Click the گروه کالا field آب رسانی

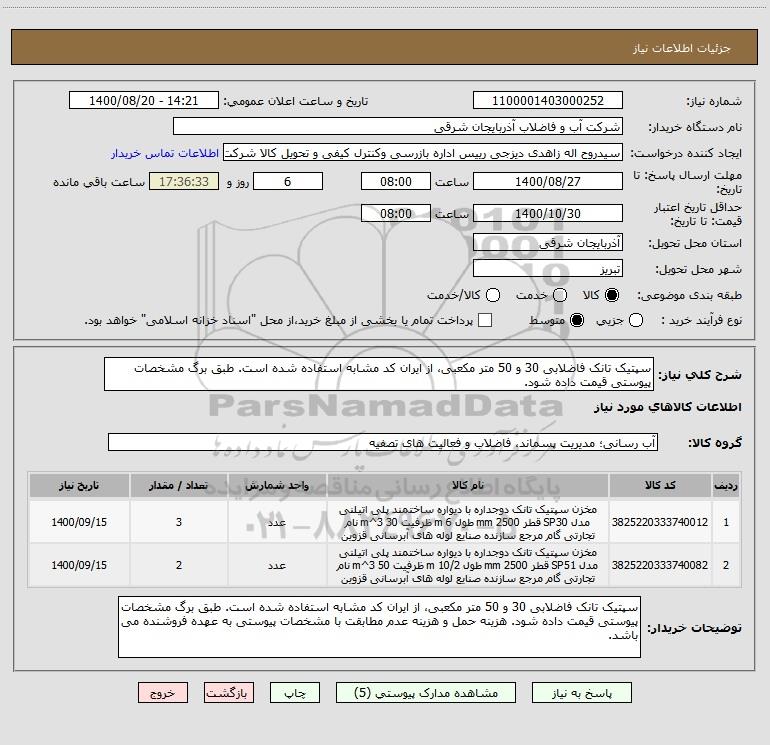tap(383, 442)
